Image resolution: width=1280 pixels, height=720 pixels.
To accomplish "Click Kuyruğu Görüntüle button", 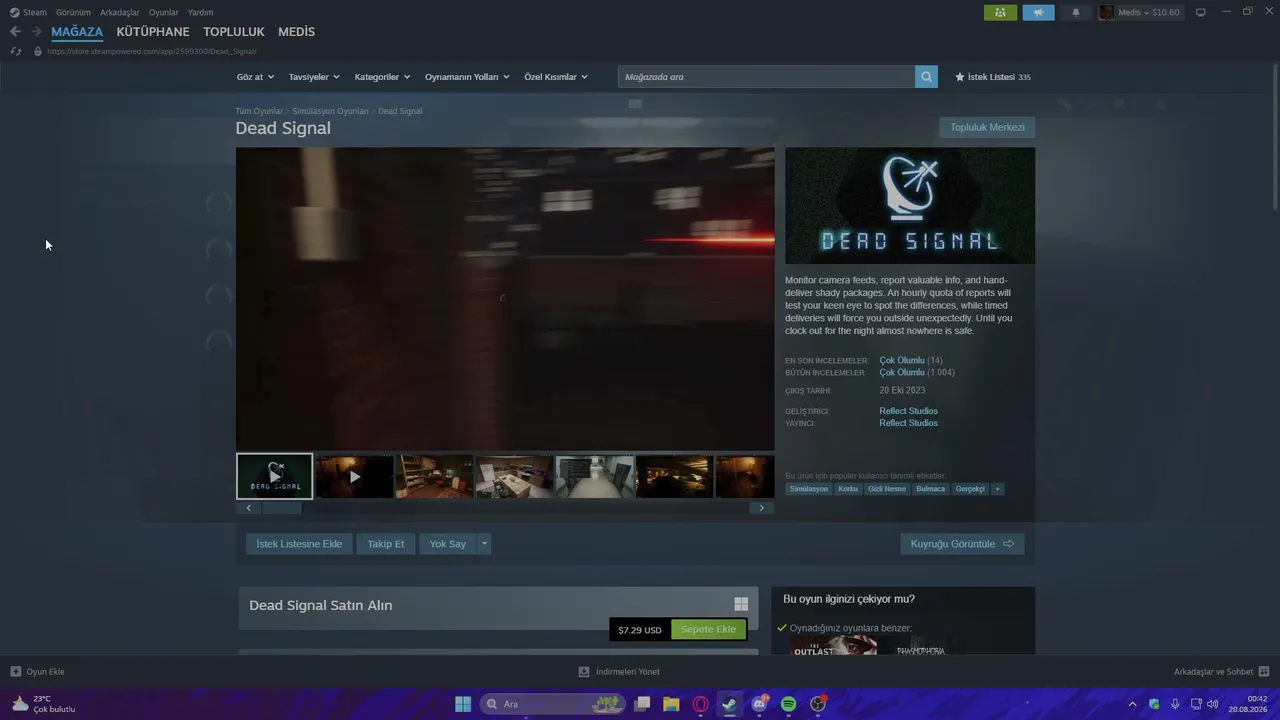I will click(x=962, y=544).
